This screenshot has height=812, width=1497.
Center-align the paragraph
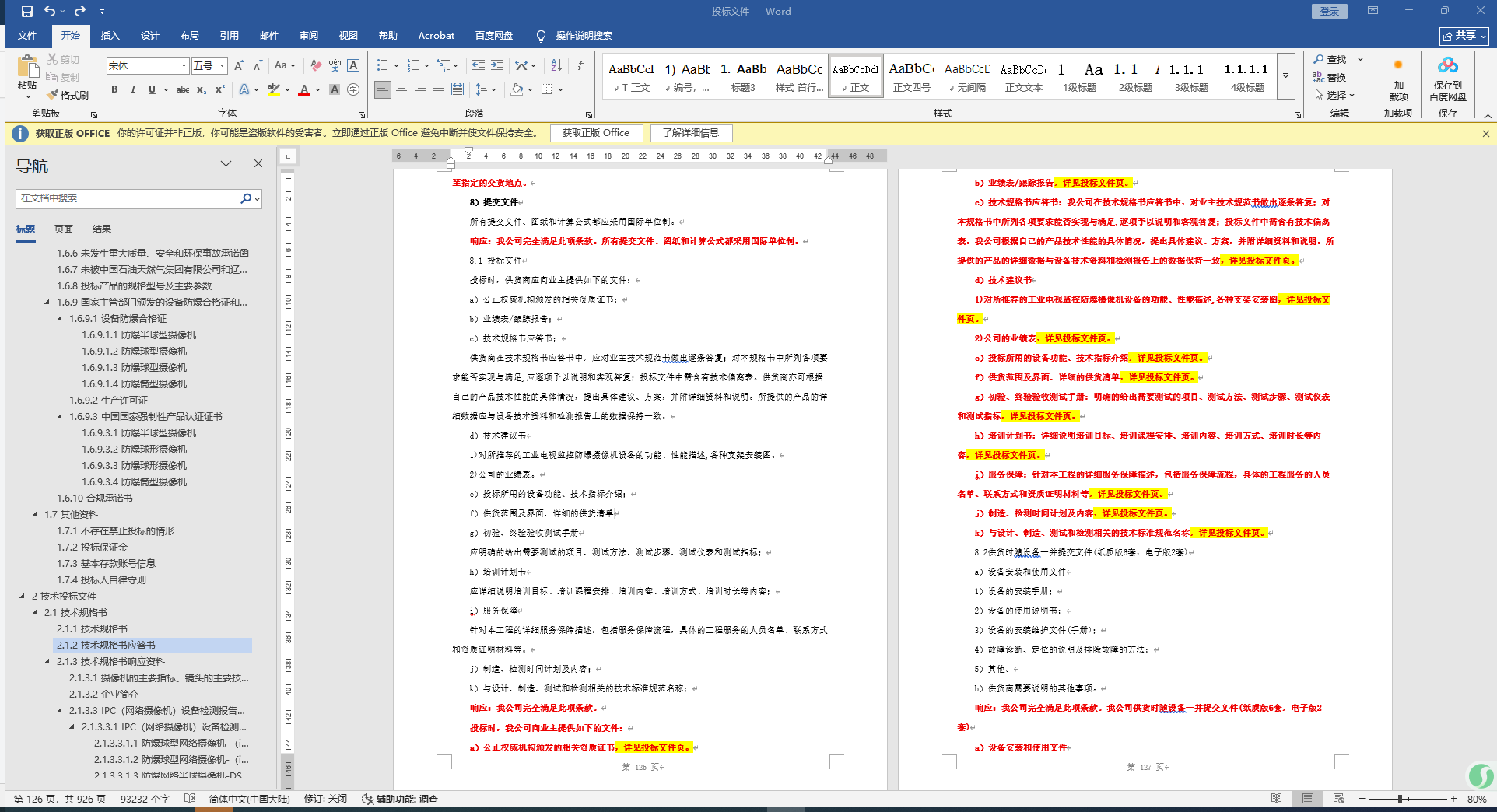(401, 89)
